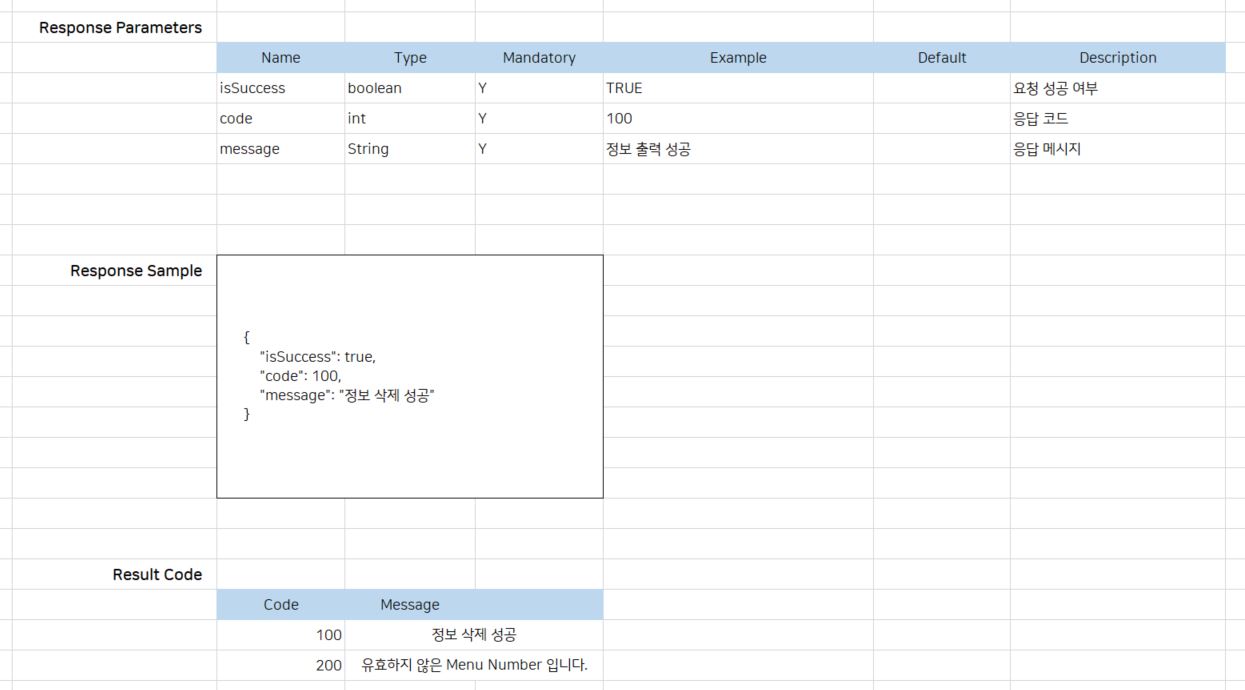Click the result code "200" cell
Image resolution: width=1245 pixels, height=690 pixels.
(329, 665)
